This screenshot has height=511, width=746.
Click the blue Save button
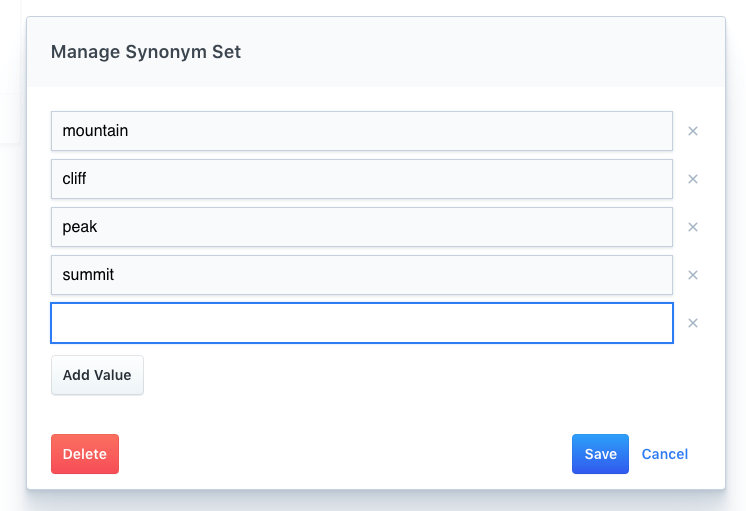[x=600, y=454]
